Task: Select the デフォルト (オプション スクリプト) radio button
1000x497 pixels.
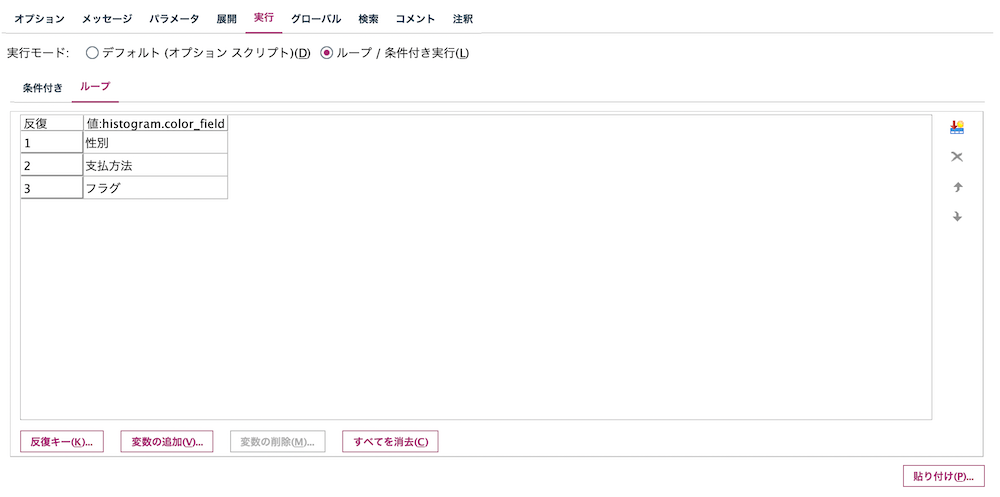Action: (x=92, y=54)
